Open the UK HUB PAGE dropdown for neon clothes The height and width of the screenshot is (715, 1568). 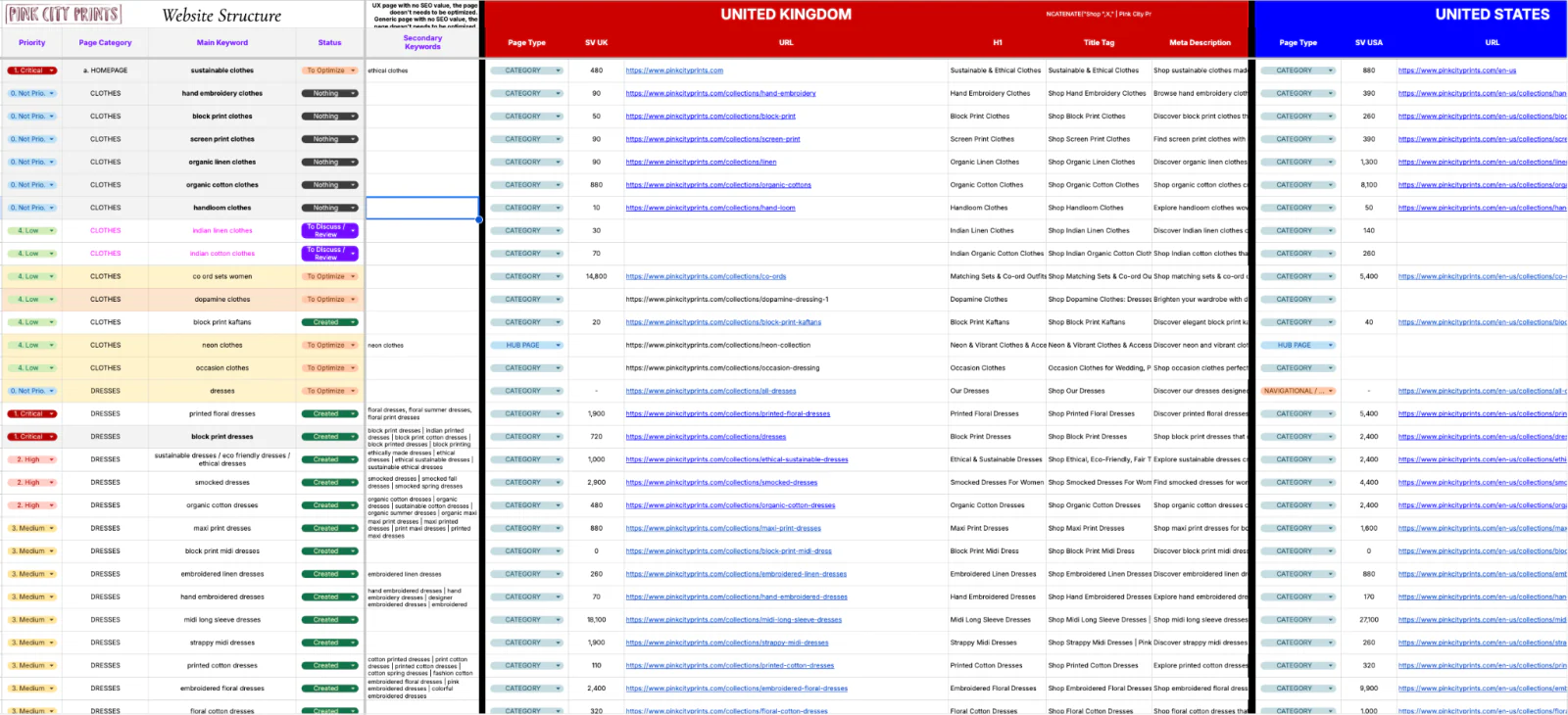pos(526,345)
